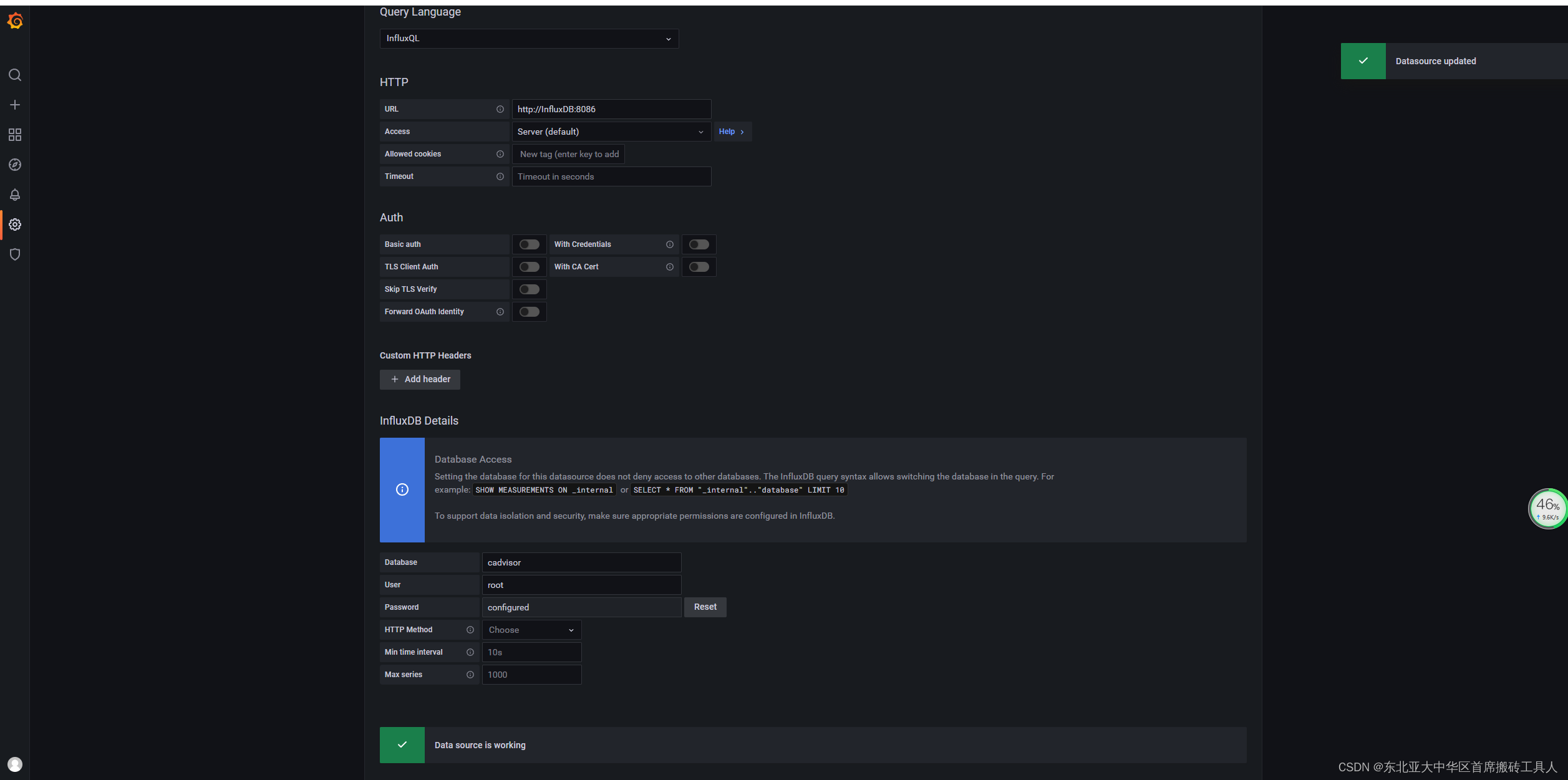The image size is (1568, 780).
Task: Click the Password field showing configured
Action: (581, 607)
